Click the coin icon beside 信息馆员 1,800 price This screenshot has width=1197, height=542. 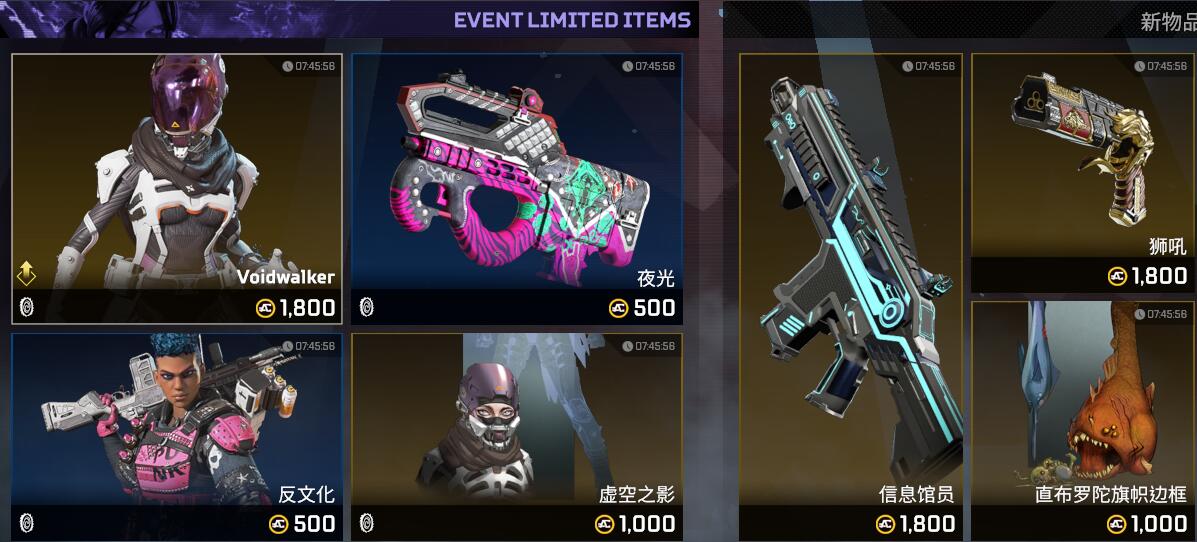click(x=886, y=524)
